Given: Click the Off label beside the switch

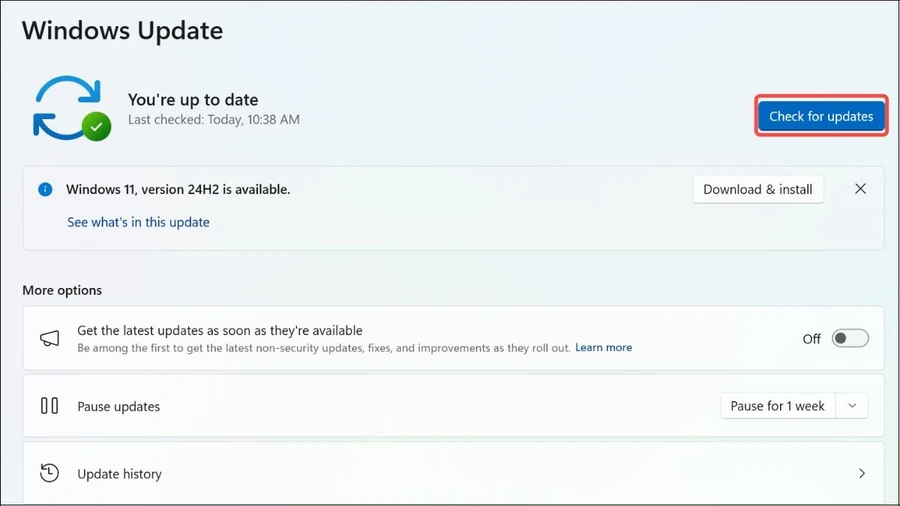Looking at the screenshot, I should [812, 339].
